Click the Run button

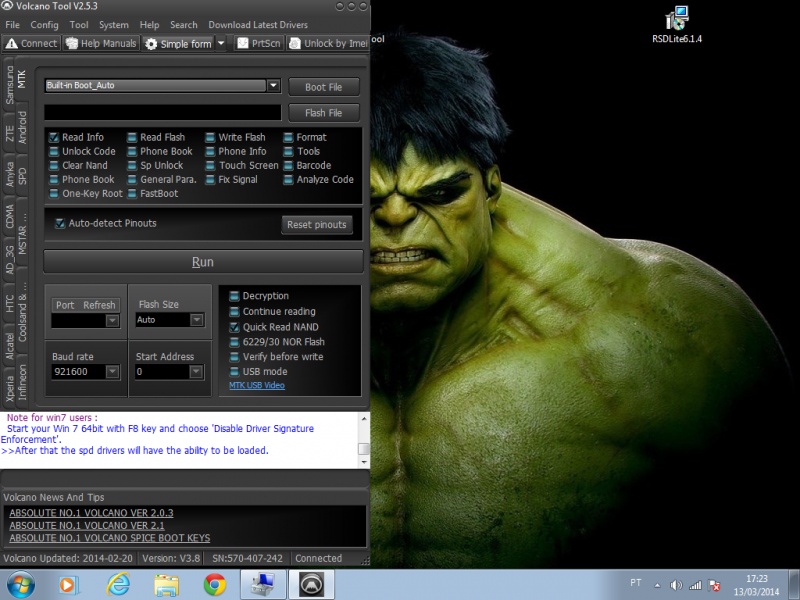203,262
